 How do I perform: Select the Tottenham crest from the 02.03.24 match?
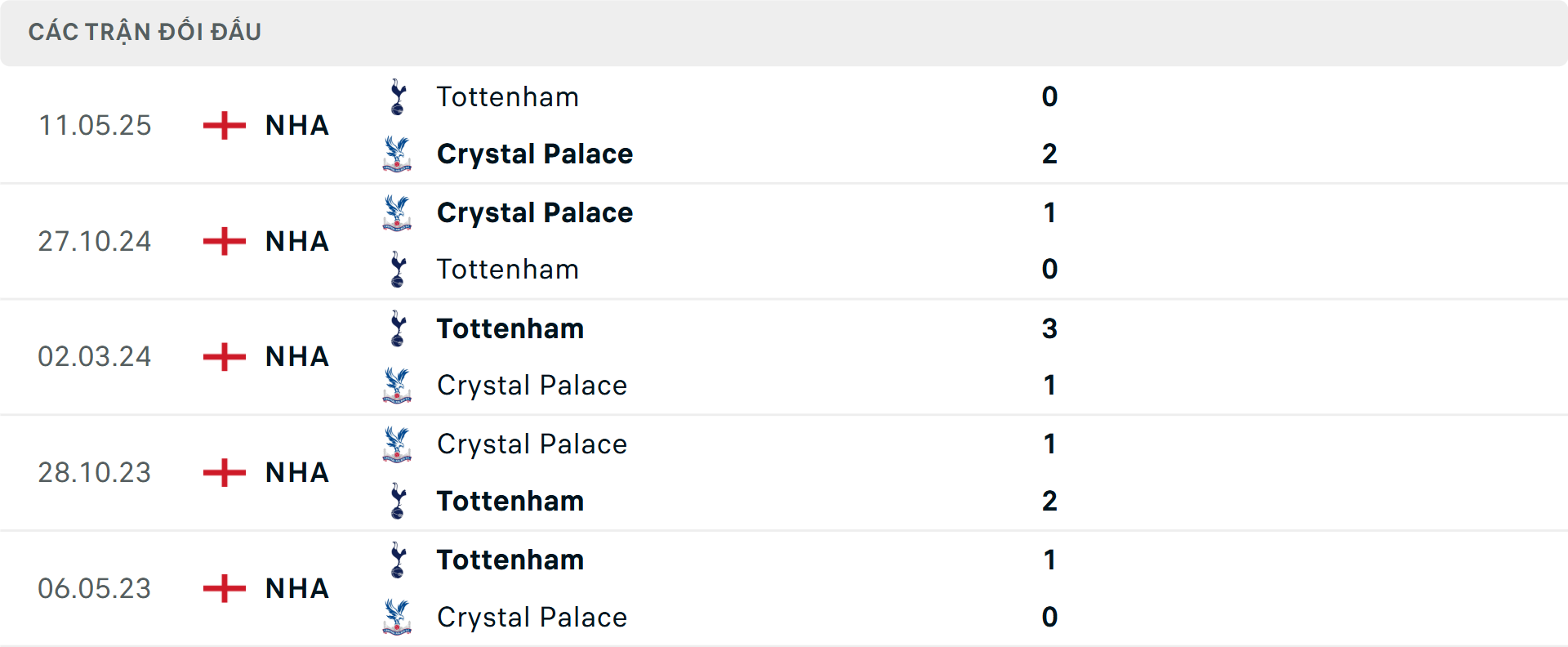point(398,328)
